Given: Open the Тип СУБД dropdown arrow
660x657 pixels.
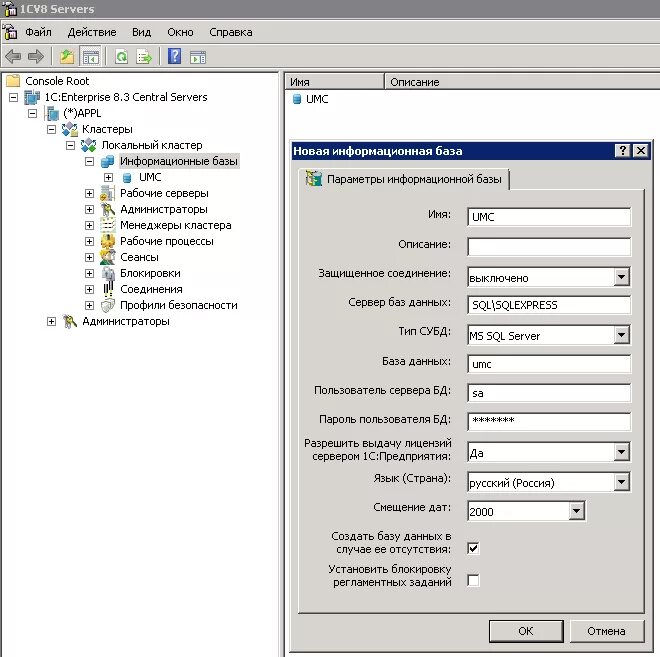Looking at the screenshot, I should click(x=621, y=335).
